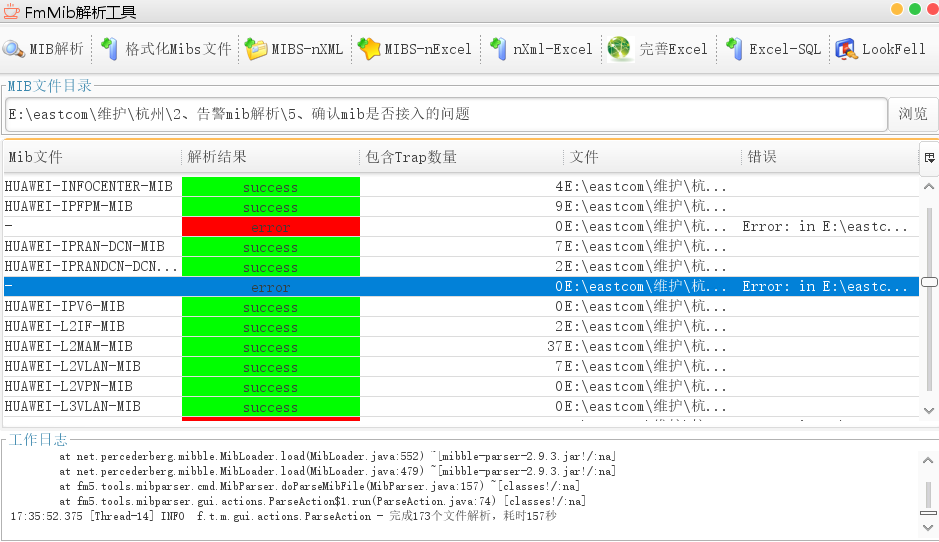Click table scrollbar down arrow

pyautogui.click(x=929, y=411)
